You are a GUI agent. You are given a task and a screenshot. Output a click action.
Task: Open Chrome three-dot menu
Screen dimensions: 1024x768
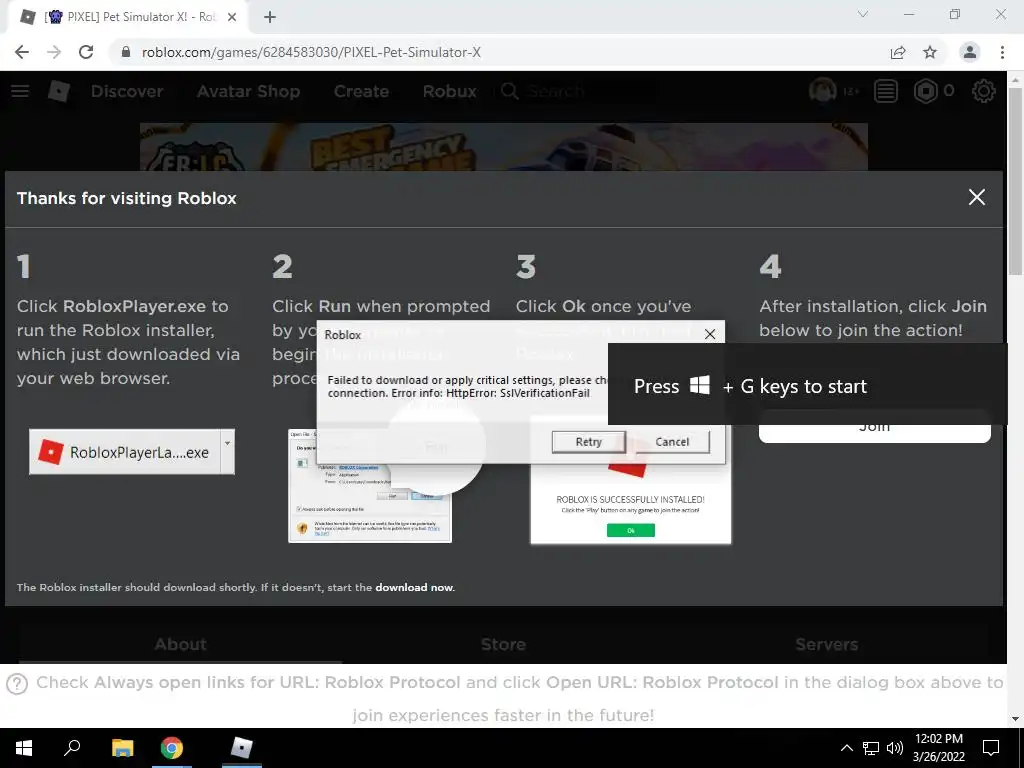pos(1002,52)
